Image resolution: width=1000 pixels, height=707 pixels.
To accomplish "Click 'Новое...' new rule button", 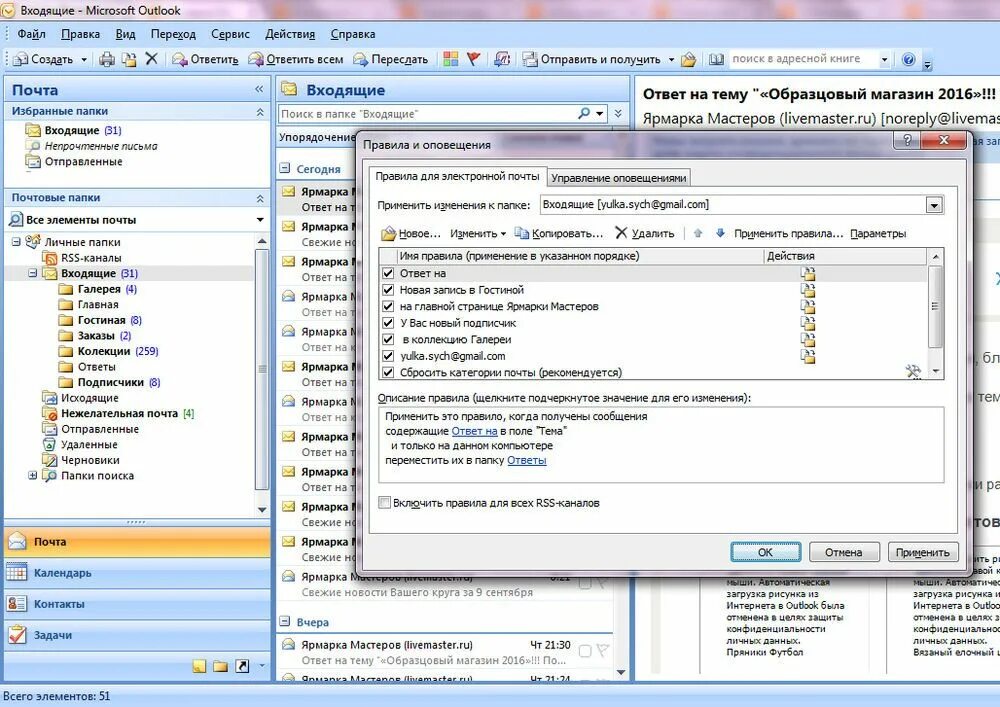I will coord(411,233).
